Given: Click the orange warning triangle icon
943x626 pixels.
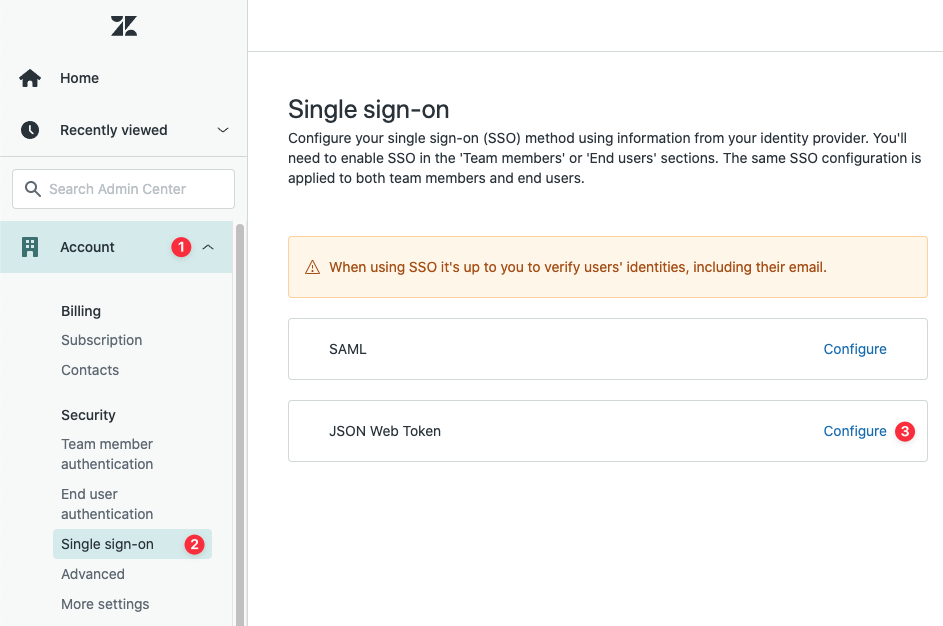Looking at the screenshot, I should (312, 267).
